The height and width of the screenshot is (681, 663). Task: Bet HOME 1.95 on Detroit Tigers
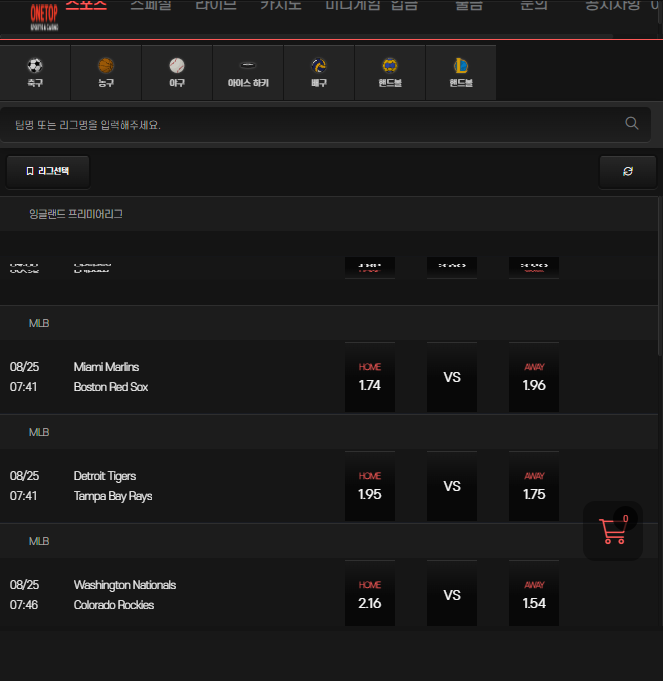pos(370,486)
